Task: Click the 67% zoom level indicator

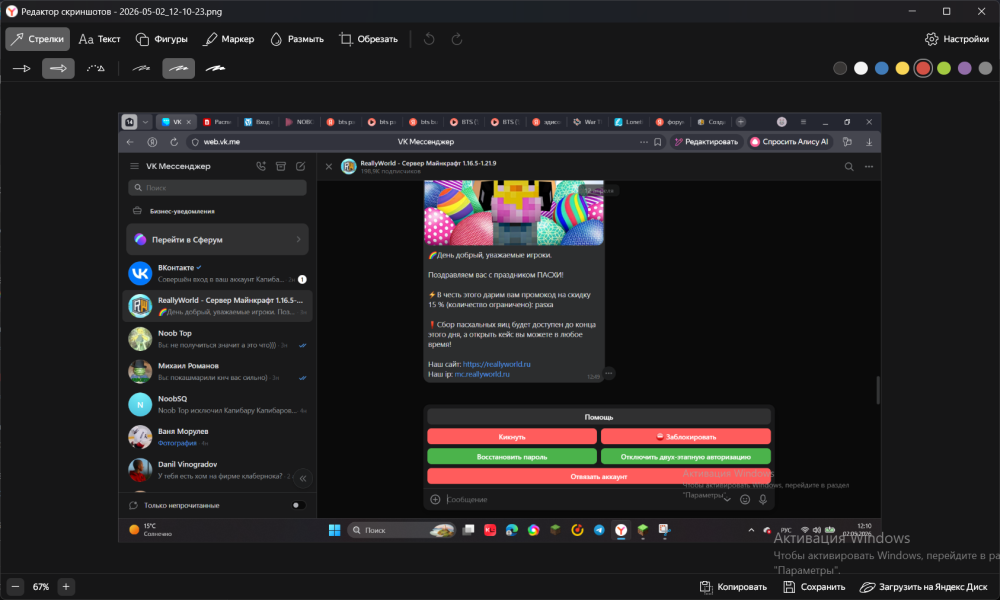Action: [x=41, y=587]
